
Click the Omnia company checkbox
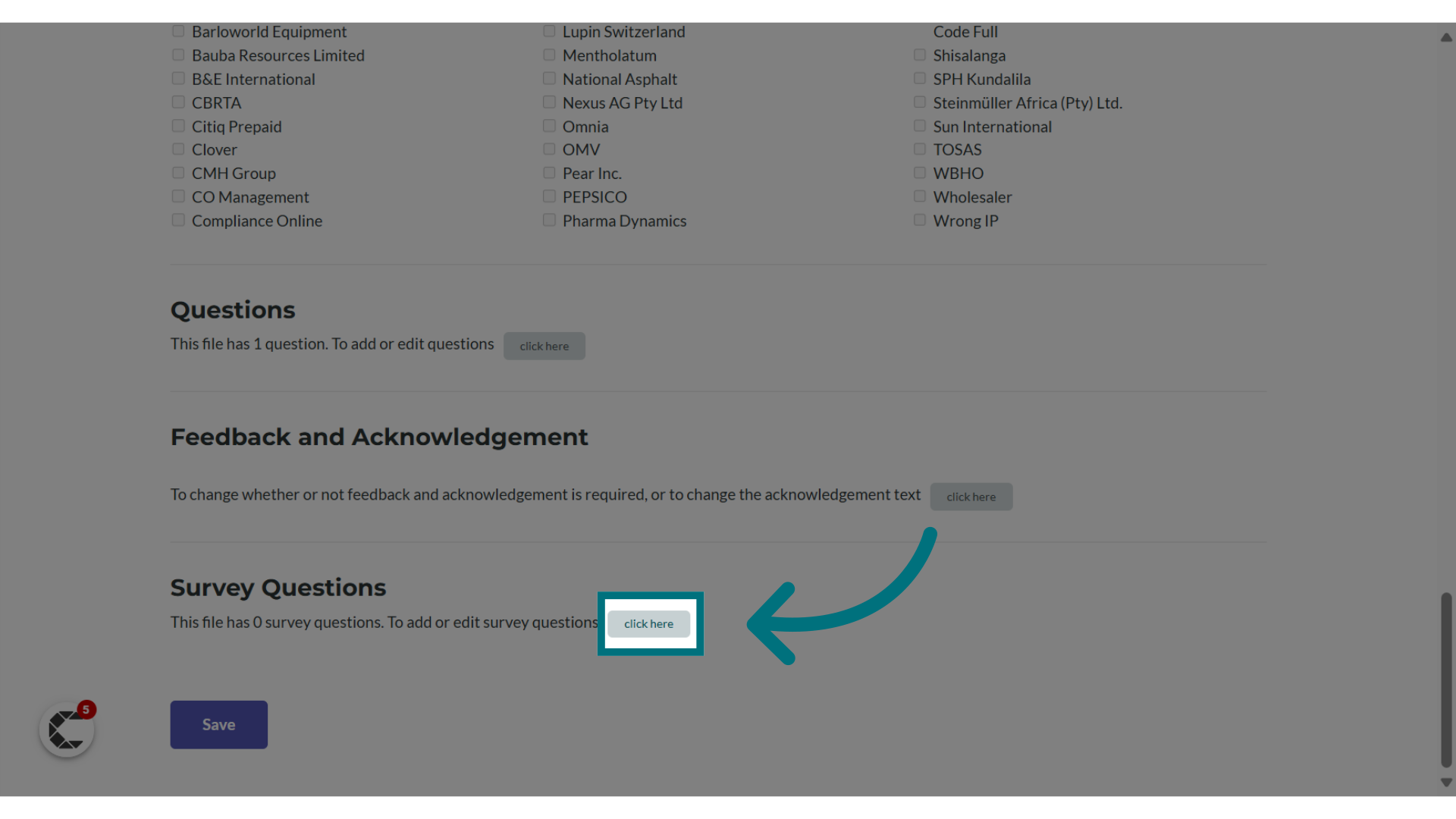click(x=548, y=125)
